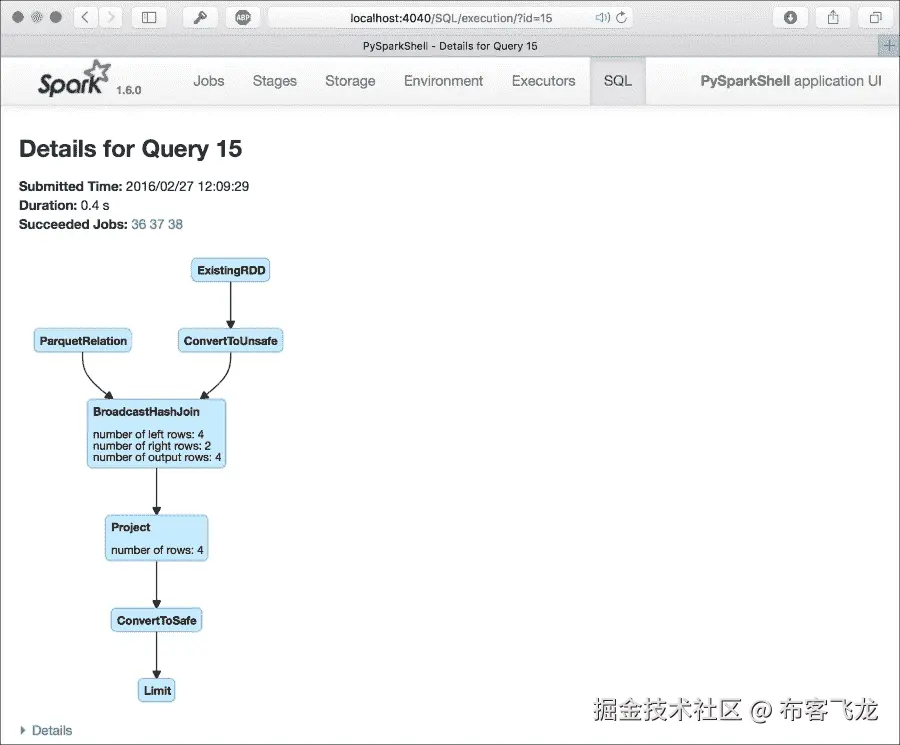Screen dimensions: 900x745
Task: Open the Adblock Plus toolbar icon
Action: coord(242,17)
